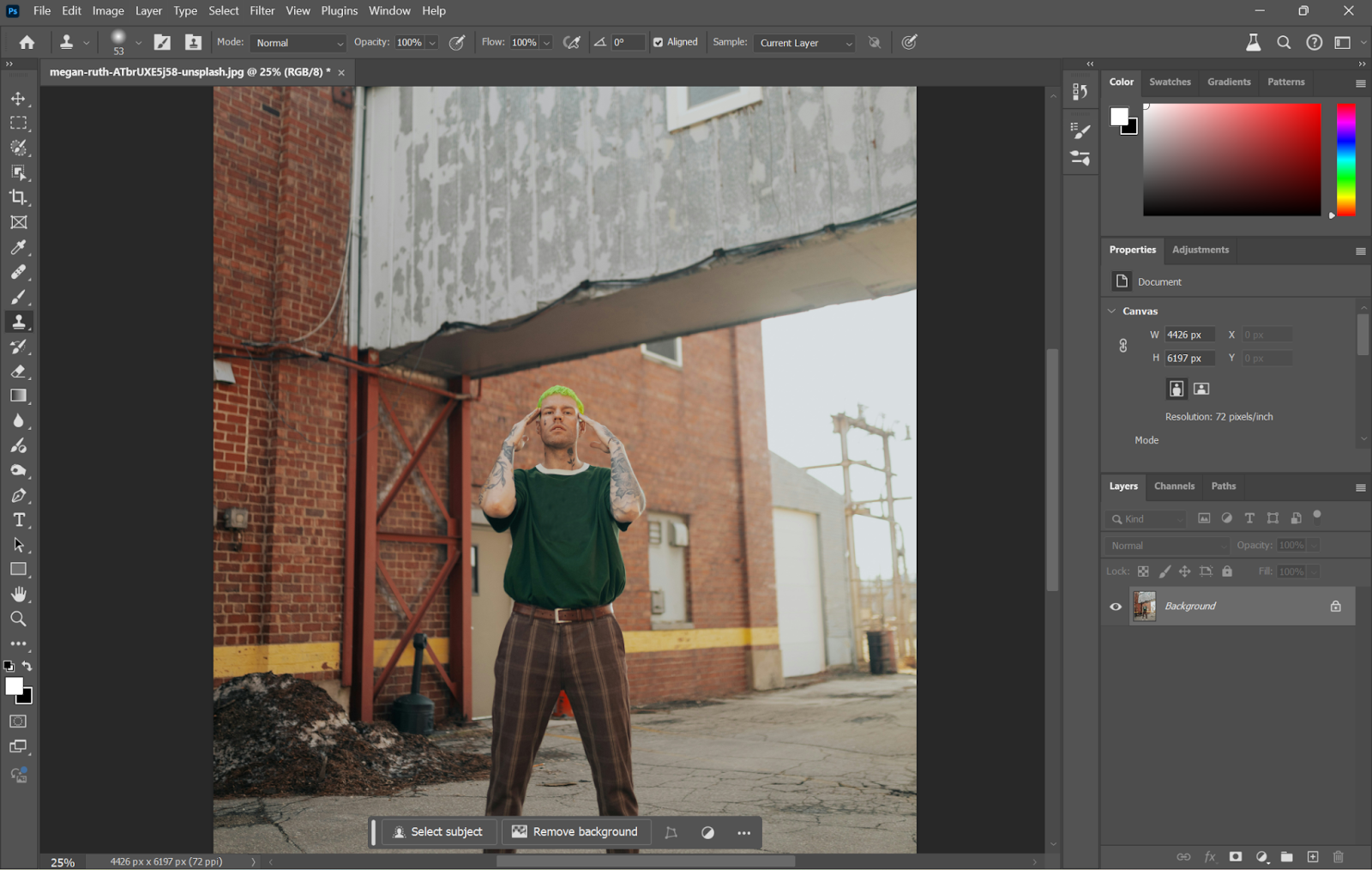Click the color picker gradient field
Viewport: 1372px width, 870px height.
coord(1231,160)
